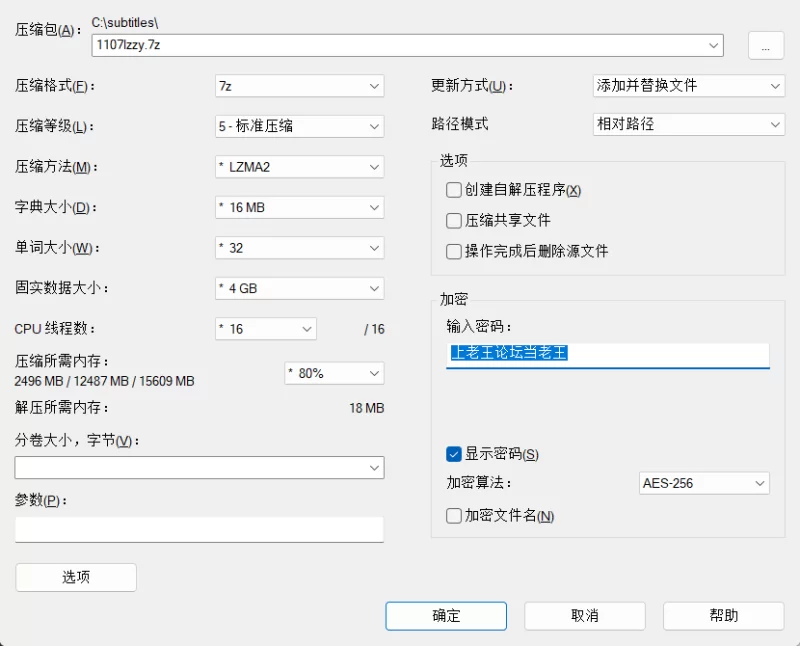This screenshot has height=646, width=800.
Task: Check 操作完成后删除源文件 option
Action: pyautogui.click(x=454, y=251)
